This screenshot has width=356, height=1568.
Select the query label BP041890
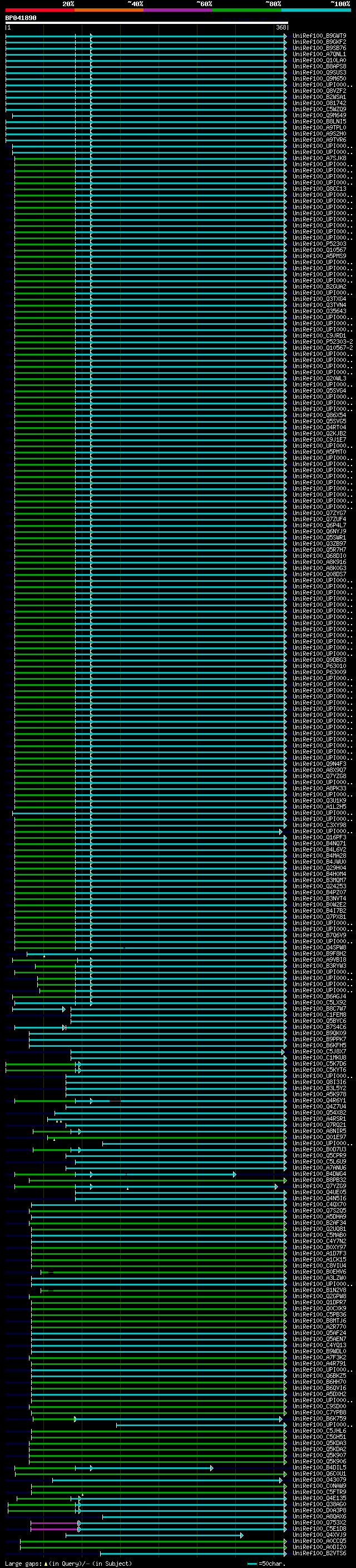21,18
